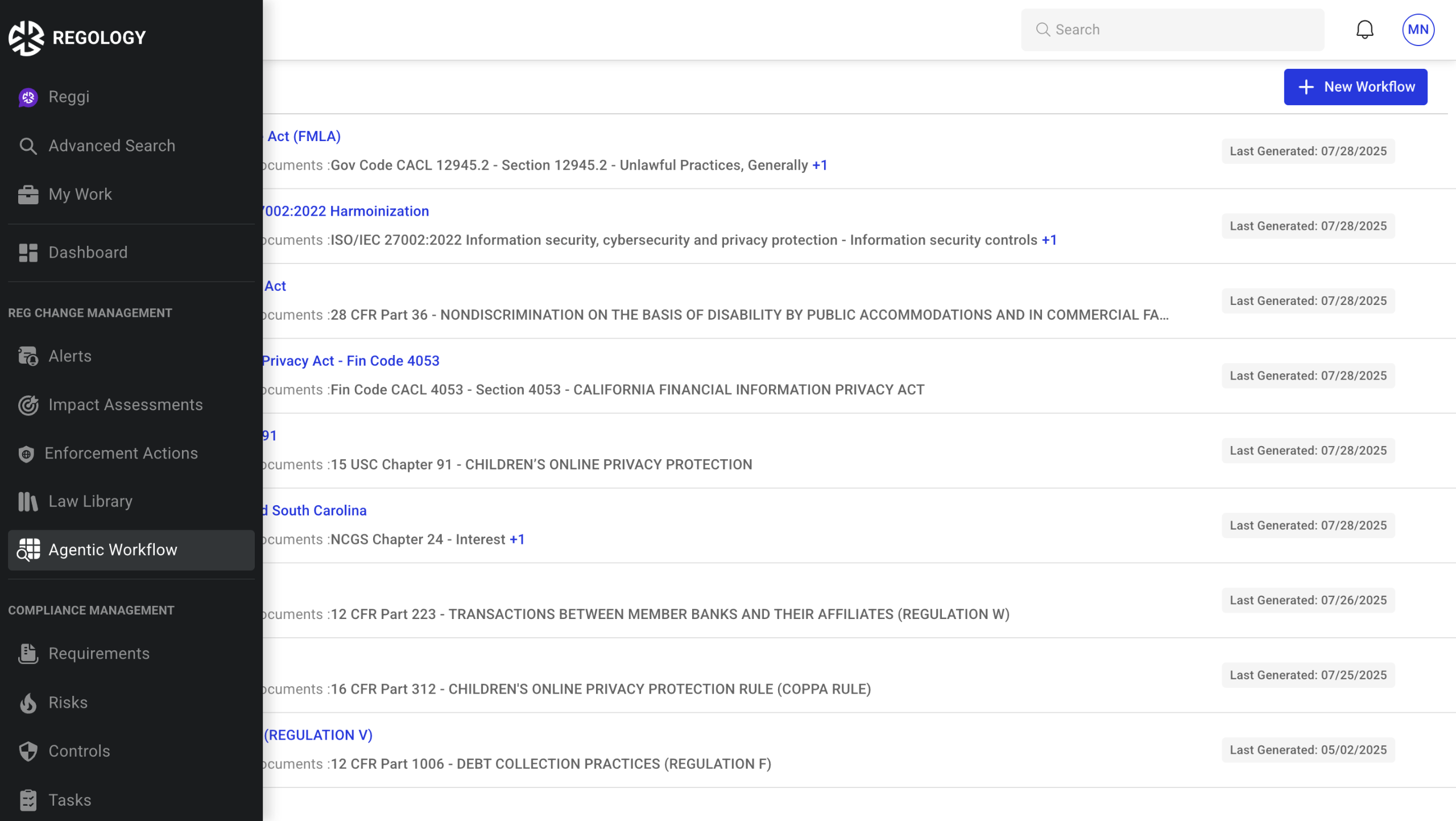
Task: Select Agentic Workflow in sidebar
Action: click(x=113, y=550)
